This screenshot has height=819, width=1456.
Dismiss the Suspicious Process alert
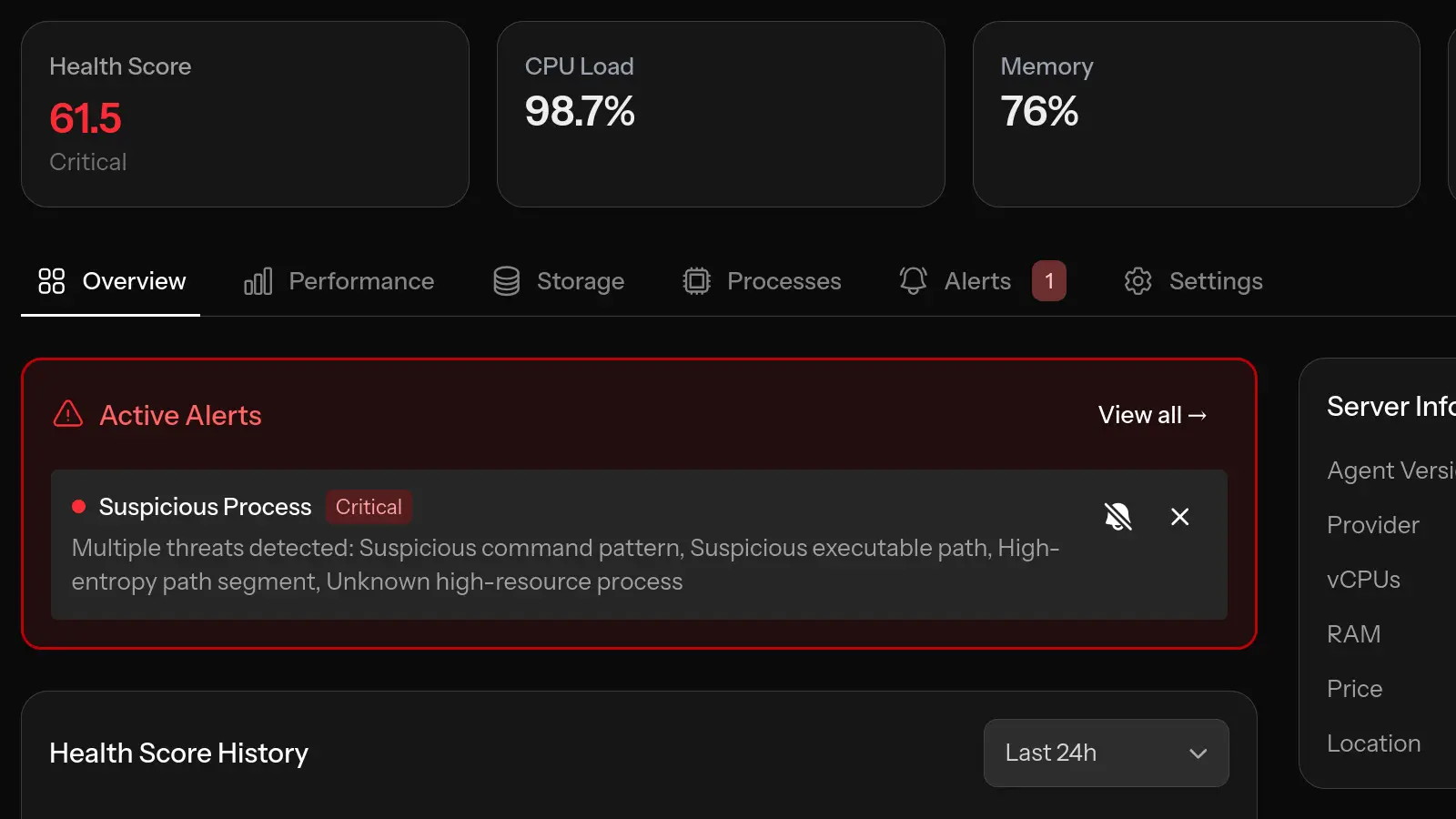tap(1179, 517)
